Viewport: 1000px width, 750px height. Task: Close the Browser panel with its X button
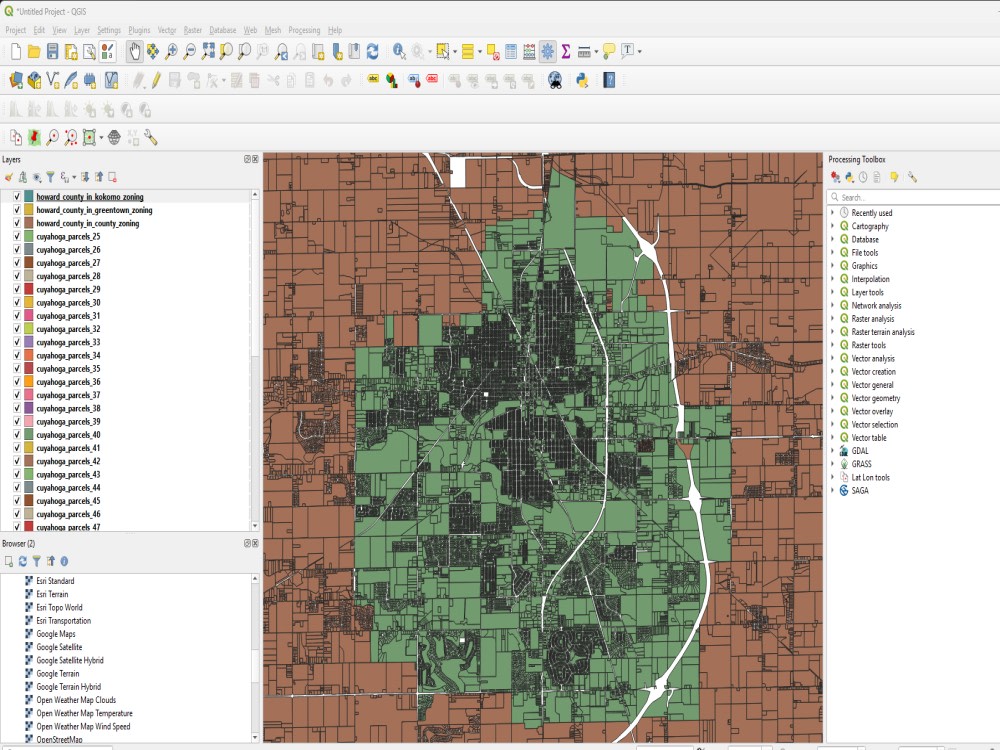click(x=255, y=543)
